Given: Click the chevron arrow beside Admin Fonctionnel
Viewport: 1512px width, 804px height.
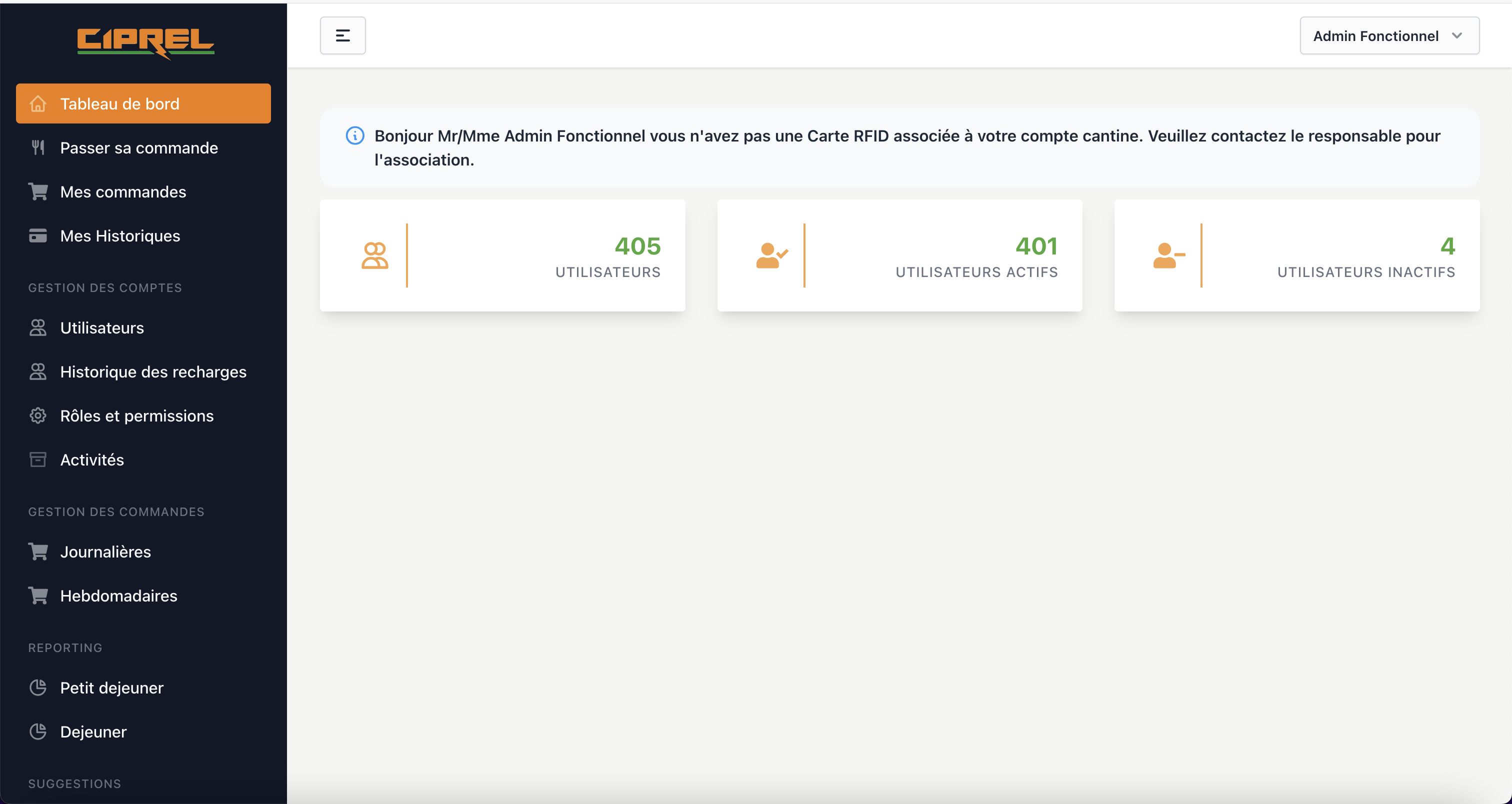Looking at the screenshot, I should point(1456,36).
